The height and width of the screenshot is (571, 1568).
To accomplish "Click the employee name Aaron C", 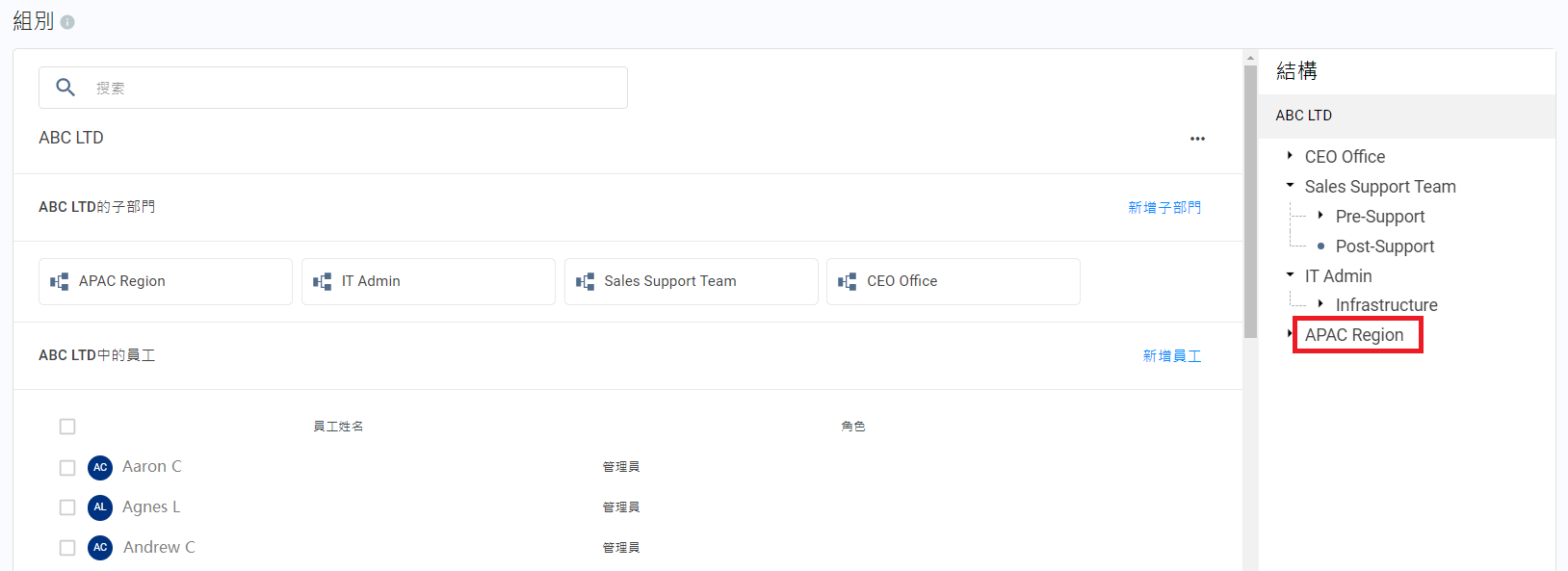I will [152, 466].
